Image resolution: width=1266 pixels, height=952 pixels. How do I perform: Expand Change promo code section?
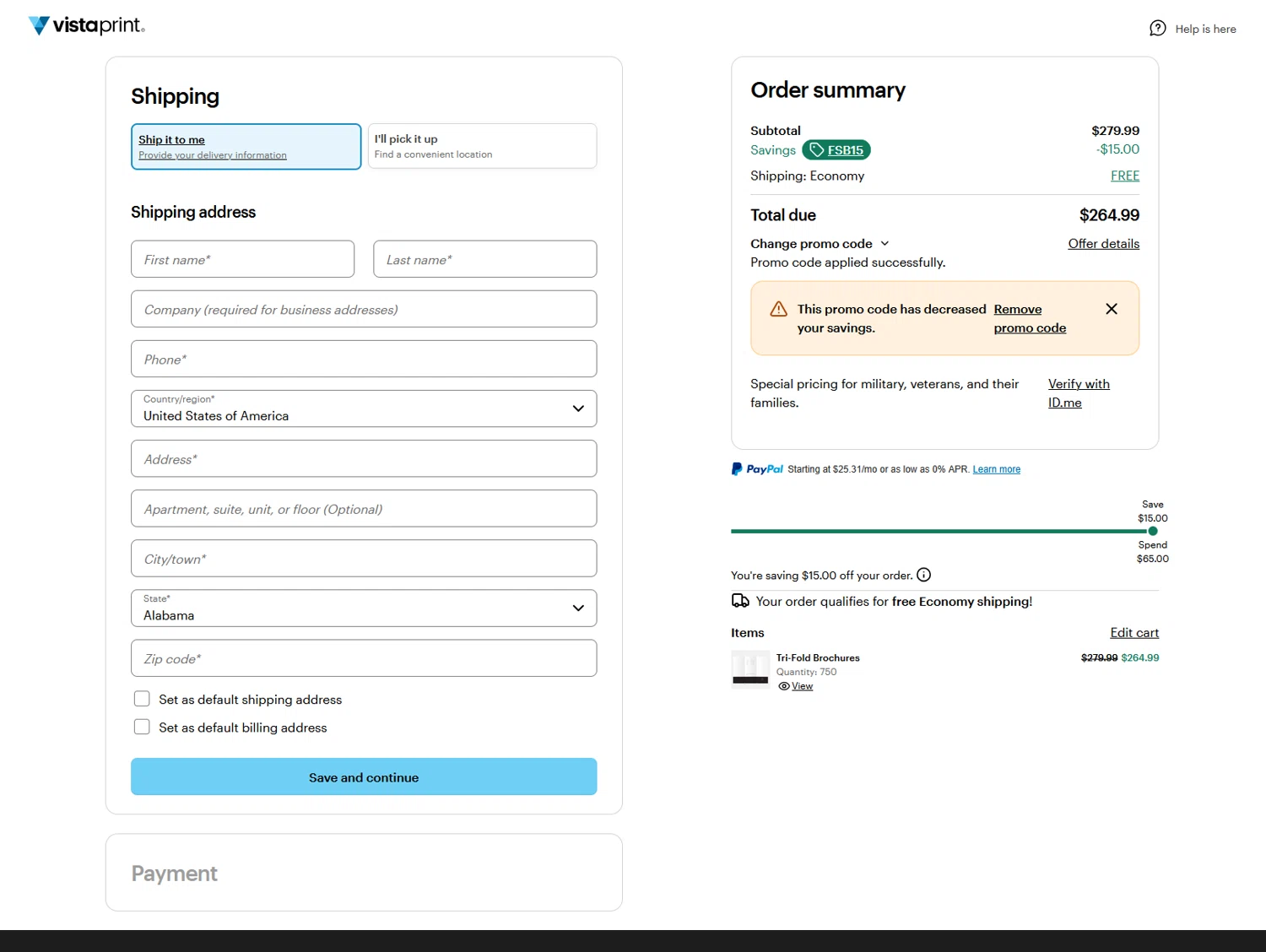820,244
